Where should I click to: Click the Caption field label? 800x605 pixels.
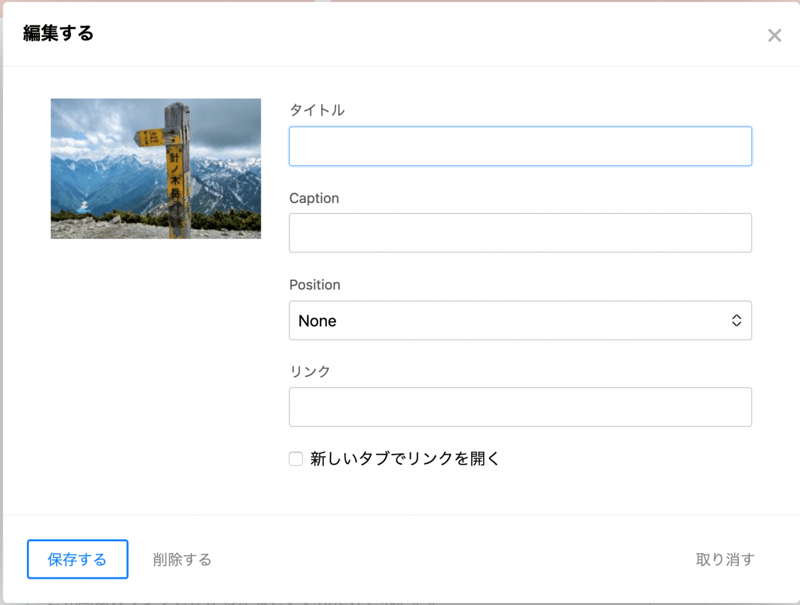(314, 198)
